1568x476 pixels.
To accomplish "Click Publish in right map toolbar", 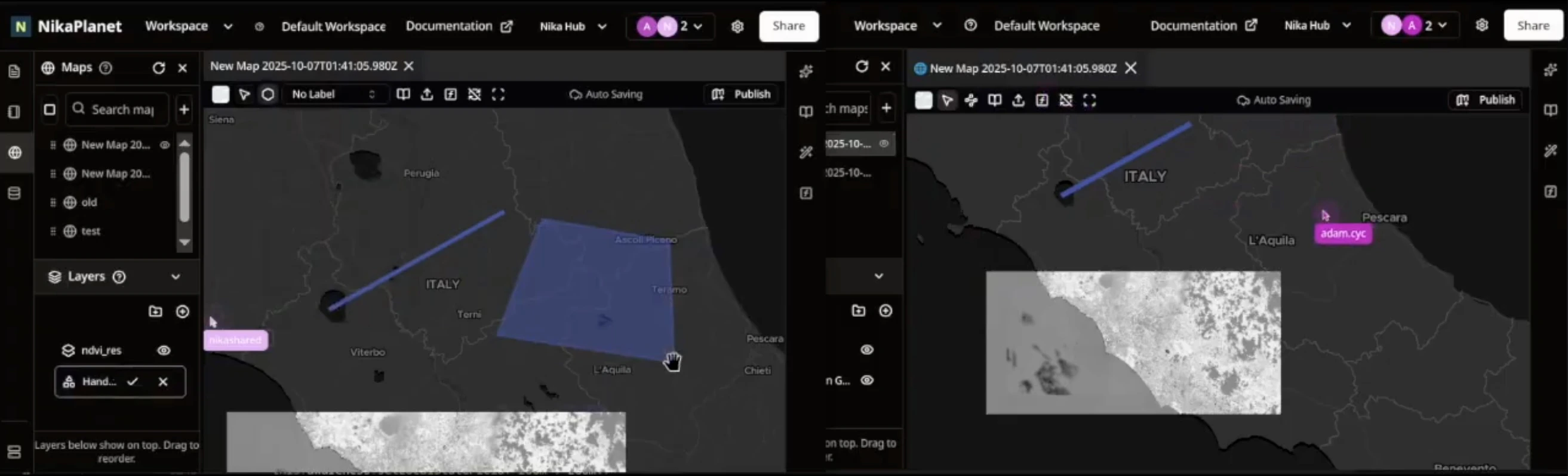I will pyautogui.click(x=1486, y=100).
